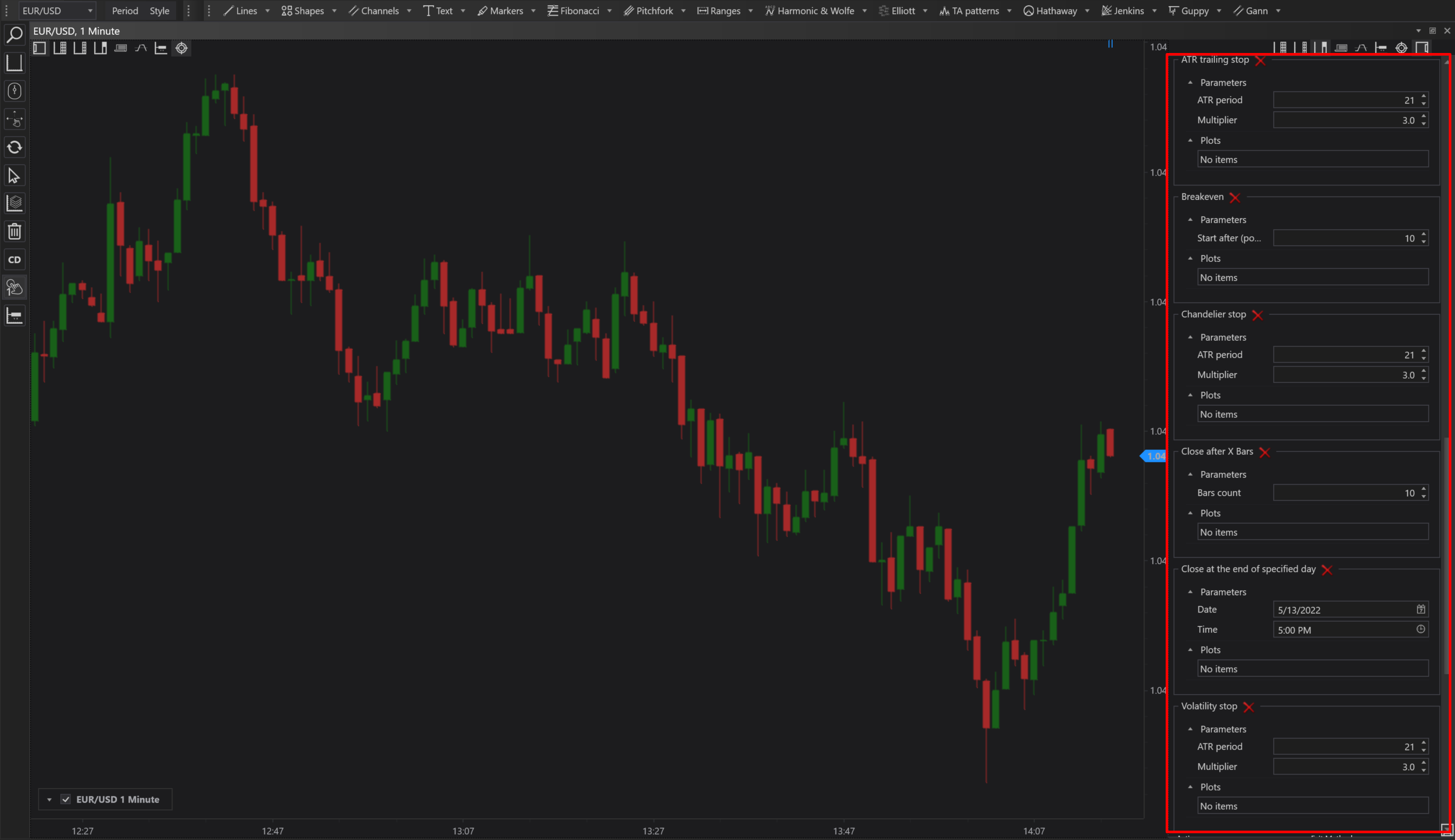Remove the ATR trailing stop with red X
The height and width of the screenshot is (840, 1455).
[1260, 61]
